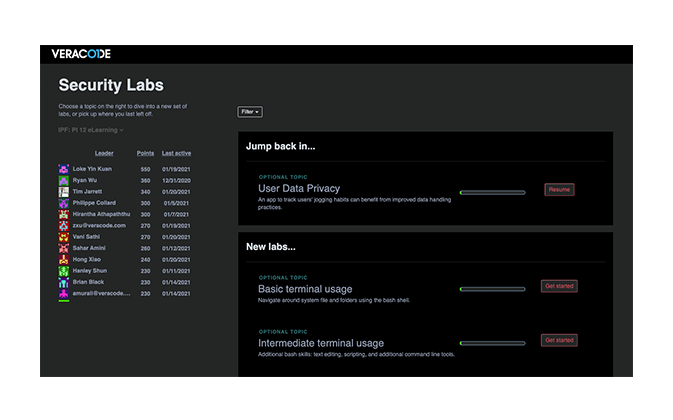Click last active date 01/5/2021
Screen dimensions: 673x420
pyautogui.click(x=176, y=203)
